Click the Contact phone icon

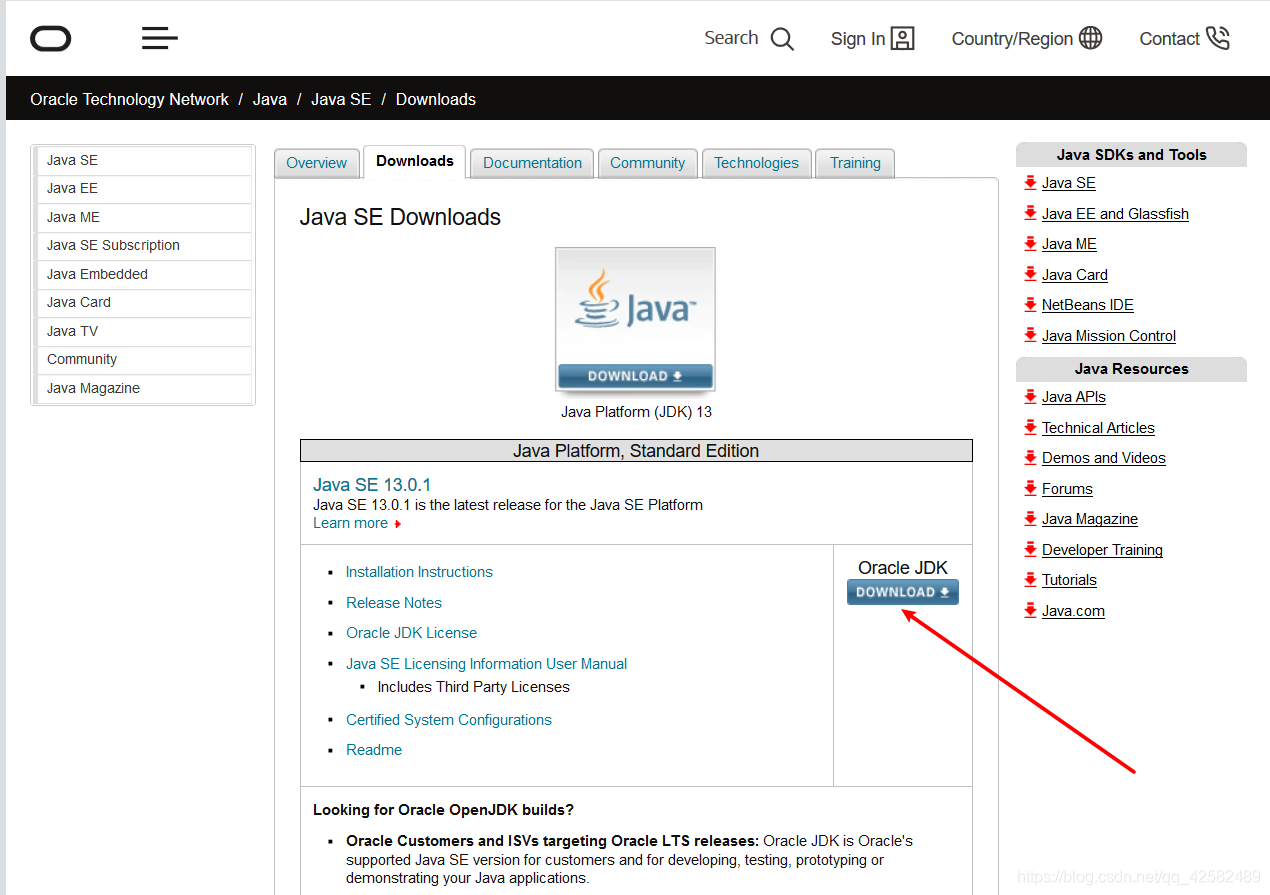coord(1217,38)
